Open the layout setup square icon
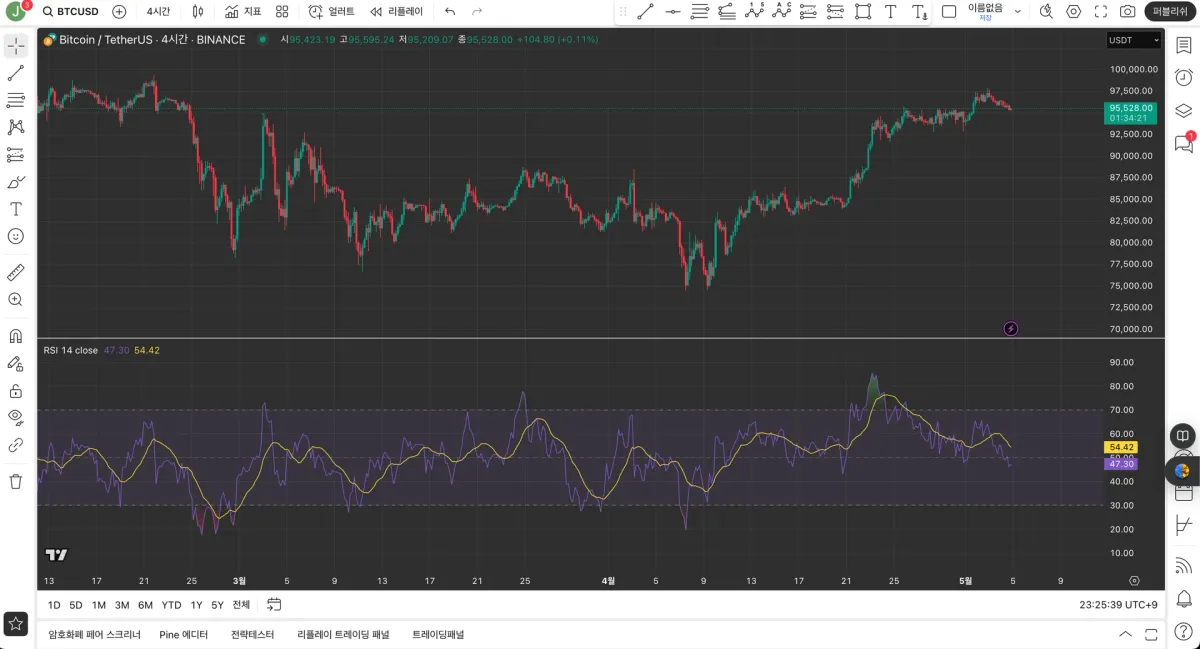The image size is (1200, 649). [949, 12]
